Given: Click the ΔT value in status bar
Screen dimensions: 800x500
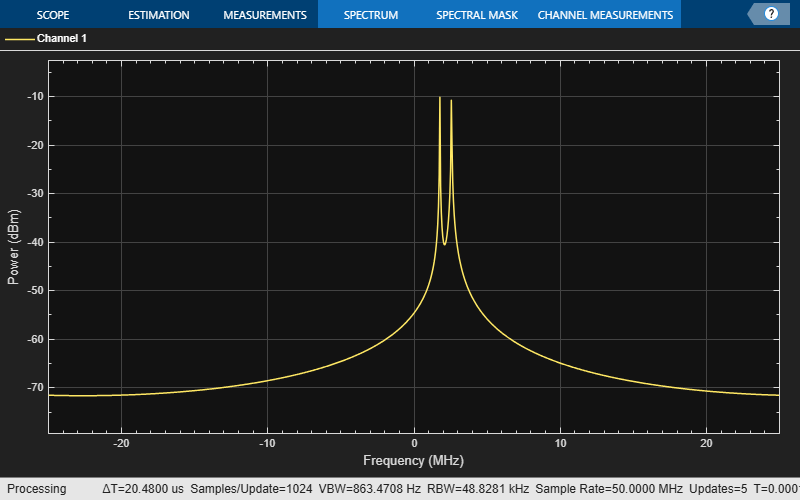Looking at the screenshot, I should tap(144, 489).
